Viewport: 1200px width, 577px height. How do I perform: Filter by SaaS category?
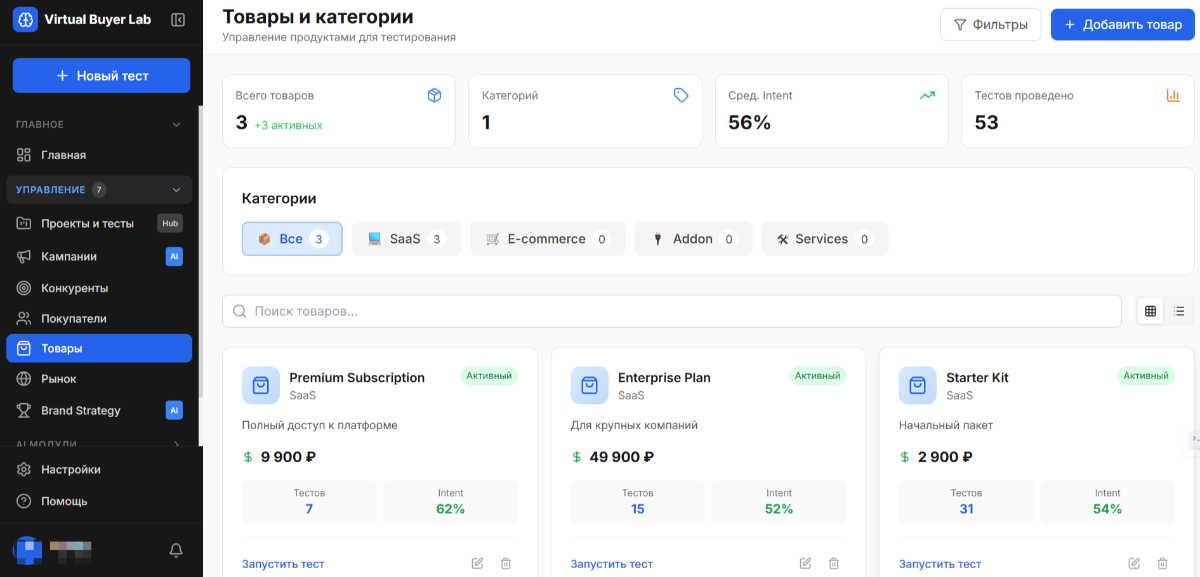click(406, 239)
